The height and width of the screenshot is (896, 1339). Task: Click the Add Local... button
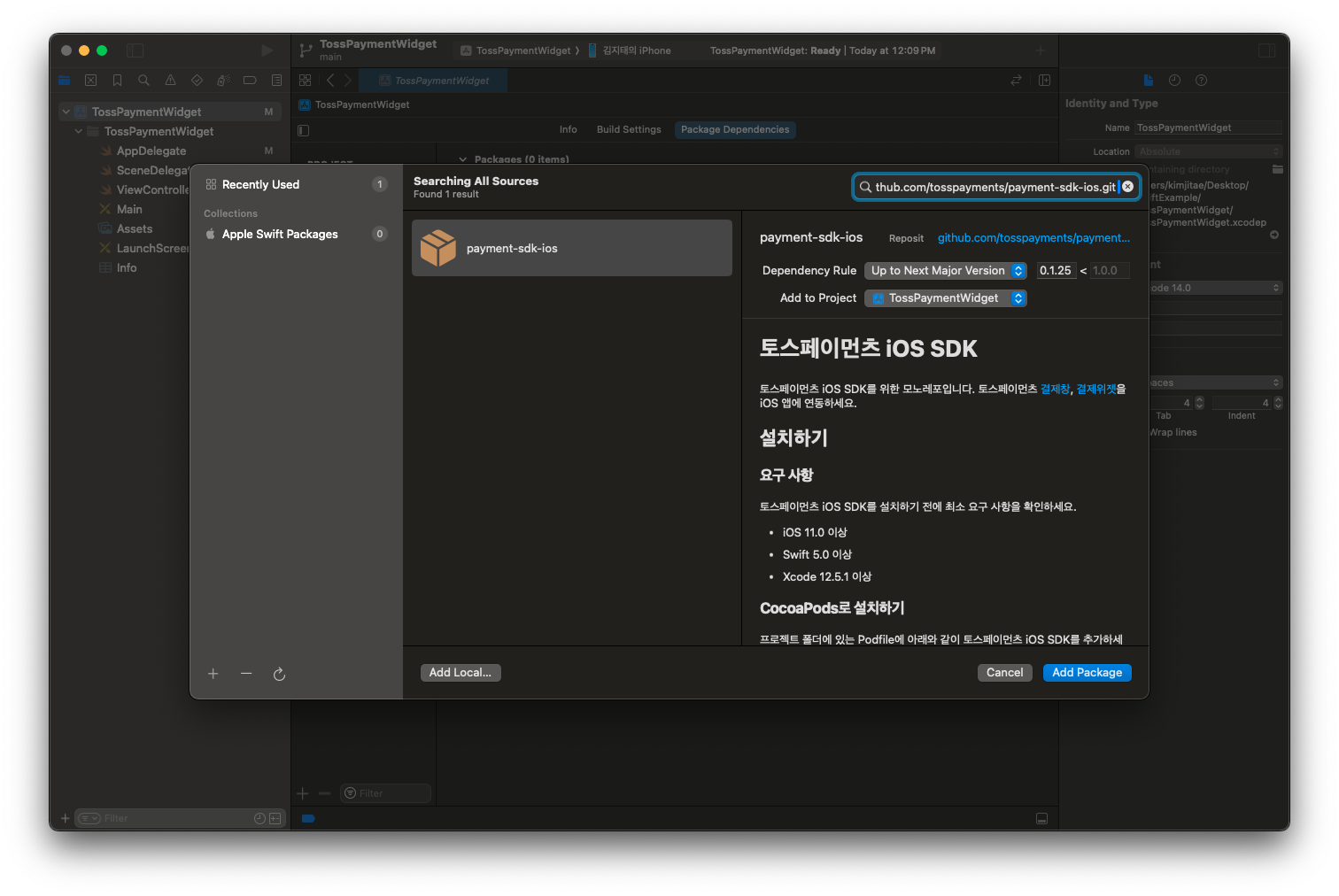pos(461,673)
